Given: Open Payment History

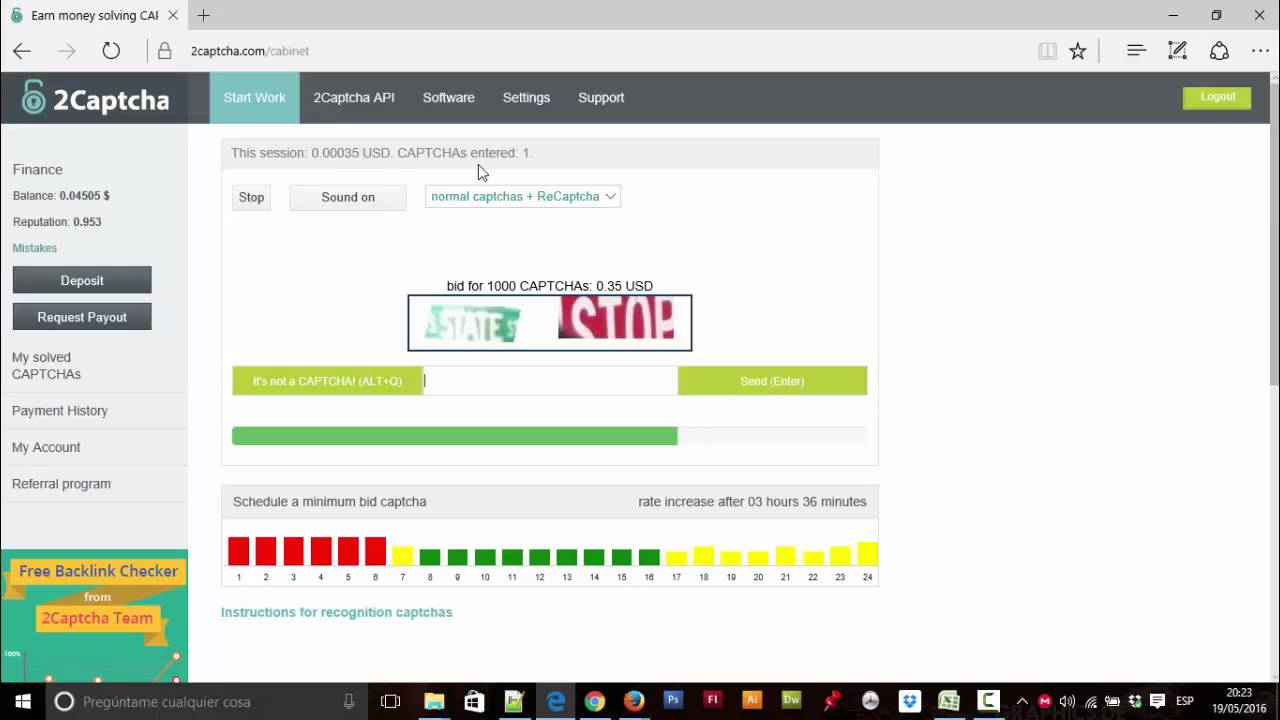Looking at the screenshot, I should [60, 411].
